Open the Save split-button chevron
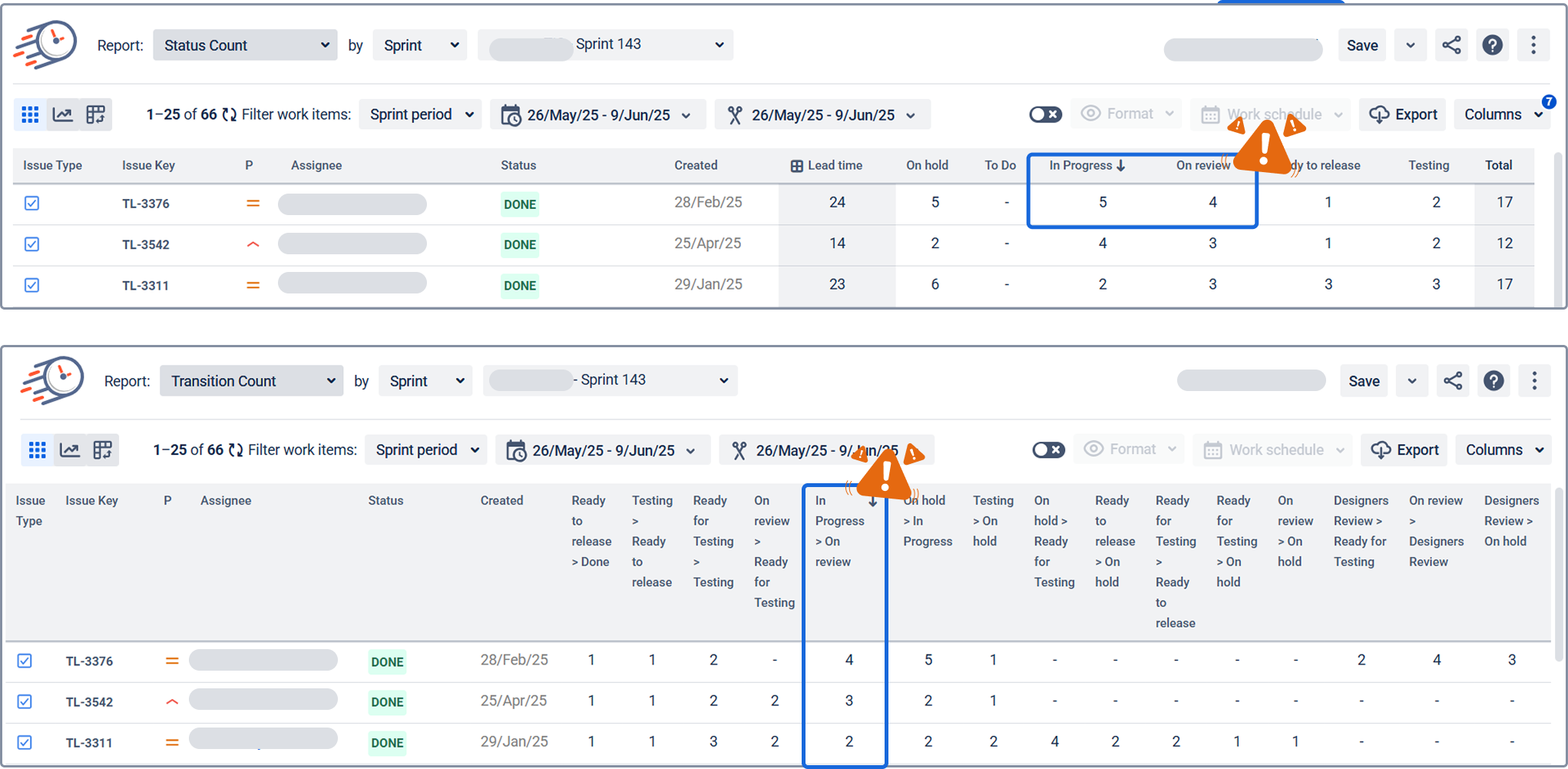This screenshot has height=769, width=1568. coord(1411,45)
